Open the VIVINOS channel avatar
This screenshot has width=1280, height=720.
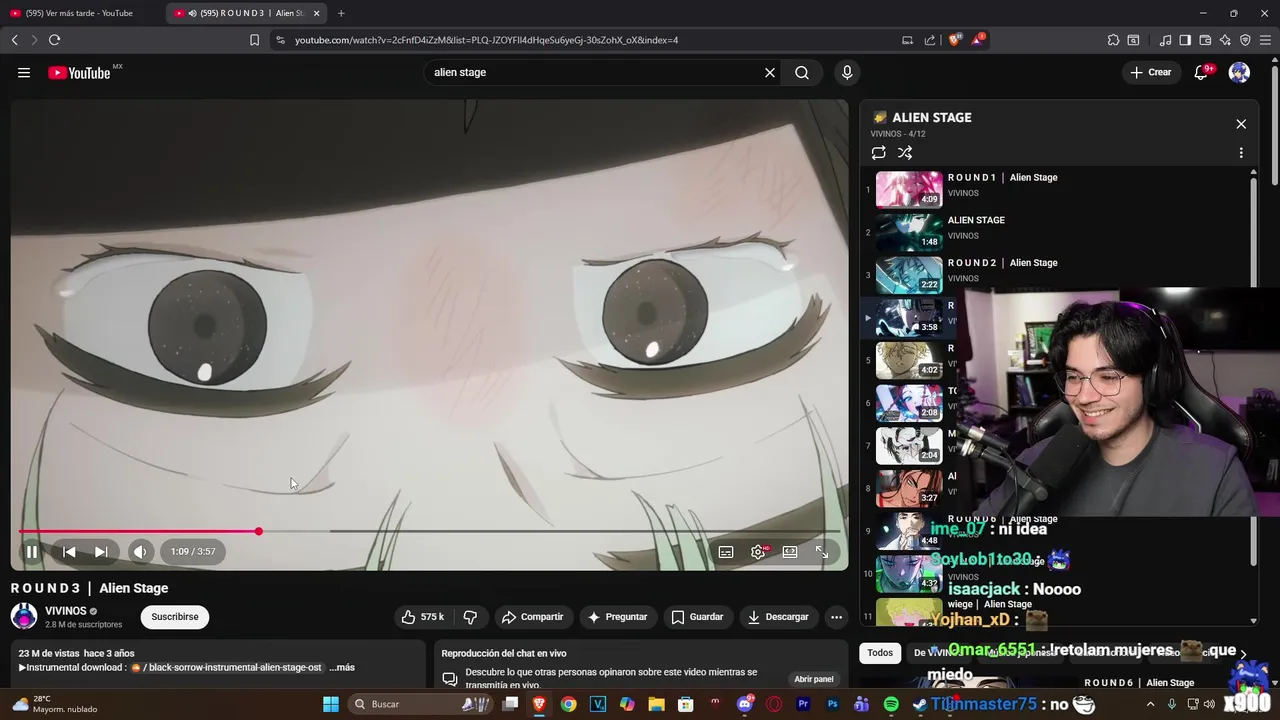[x=24, y=616]
